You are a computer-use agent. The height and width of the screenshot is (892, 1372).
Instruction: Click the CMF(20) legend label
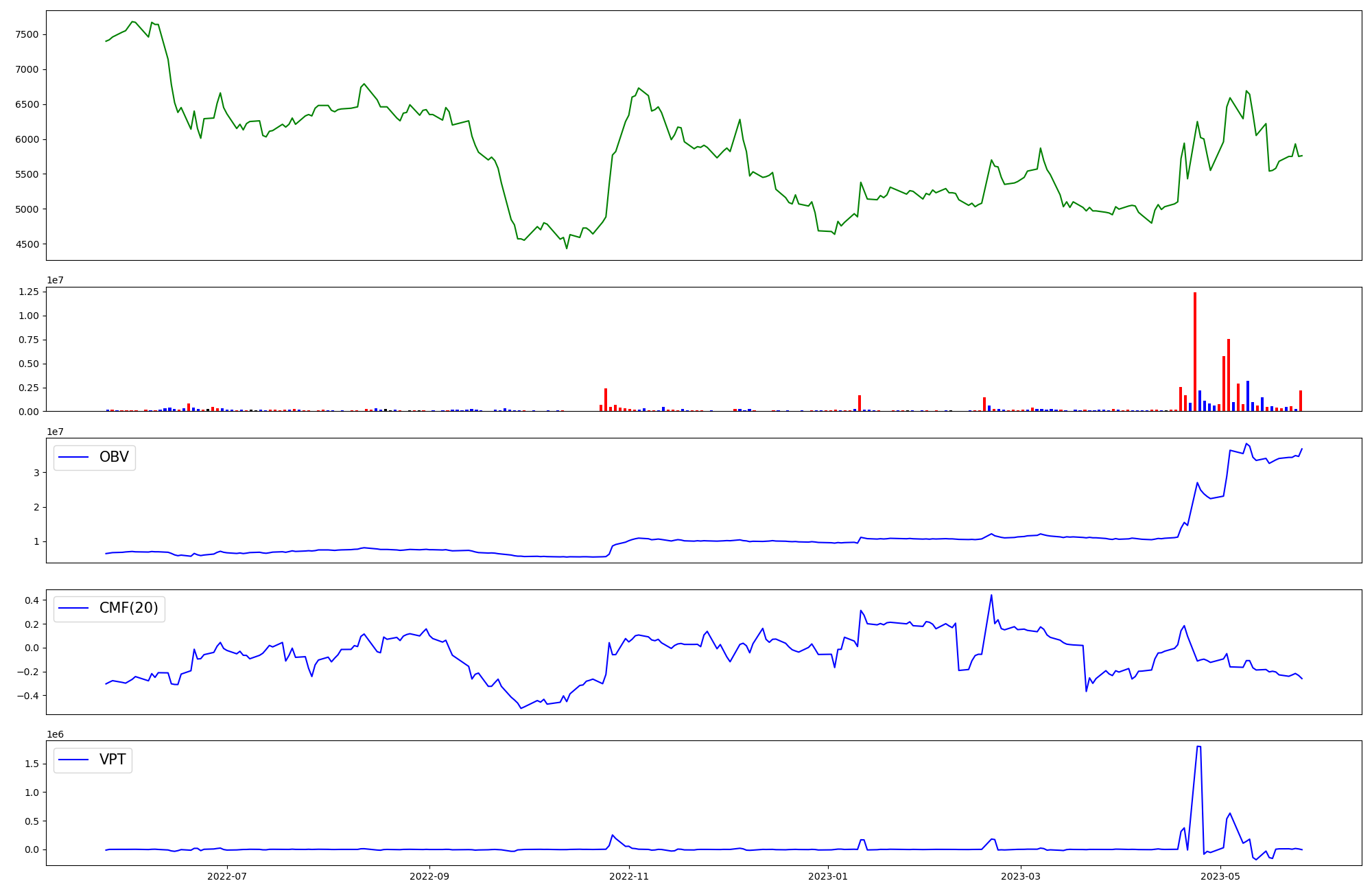coord(128,608)
